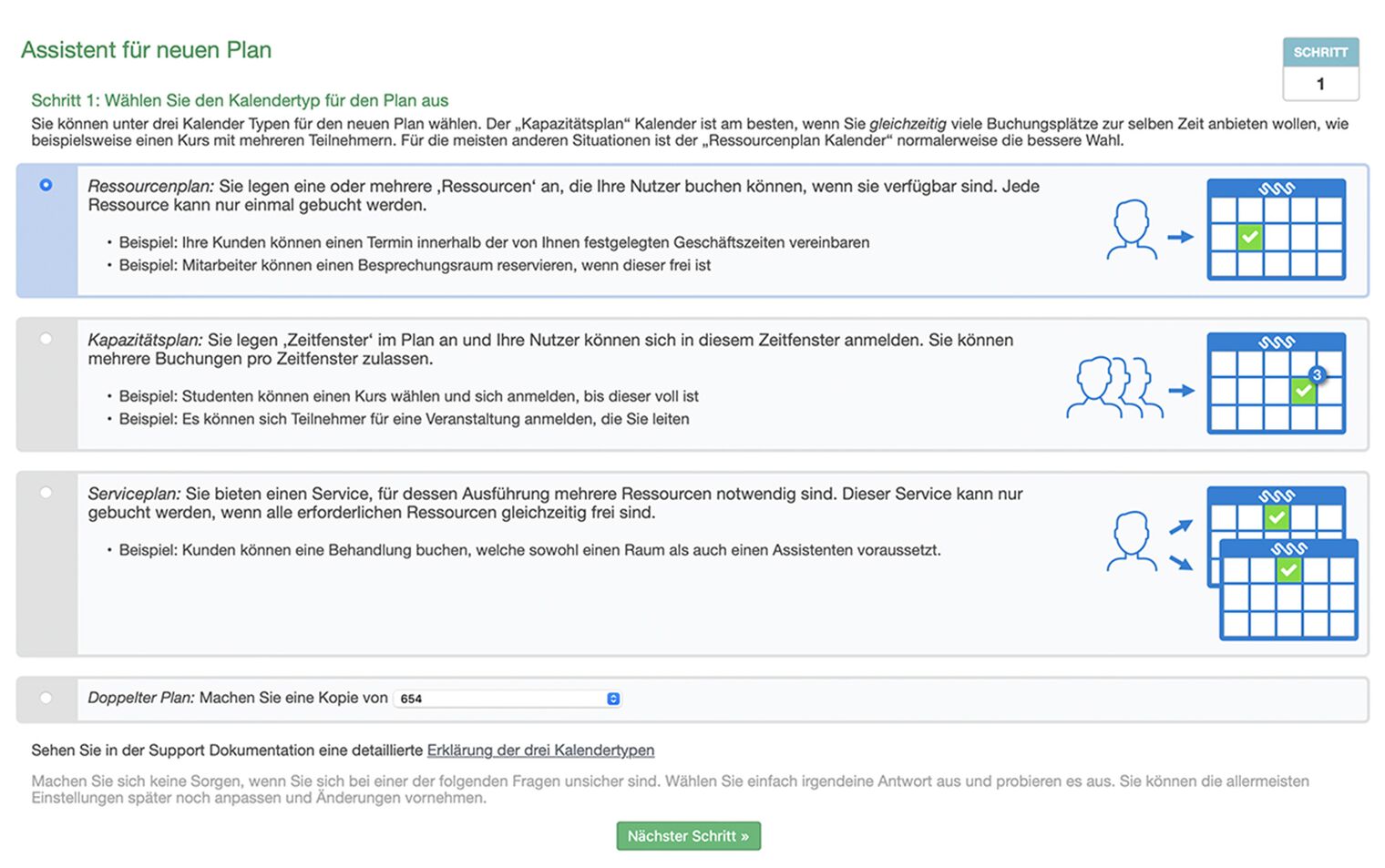Select the Doppelter Plan radio button
This screenshot has width=1385, height=868.
pyautogui.click(x=46, y=698)
